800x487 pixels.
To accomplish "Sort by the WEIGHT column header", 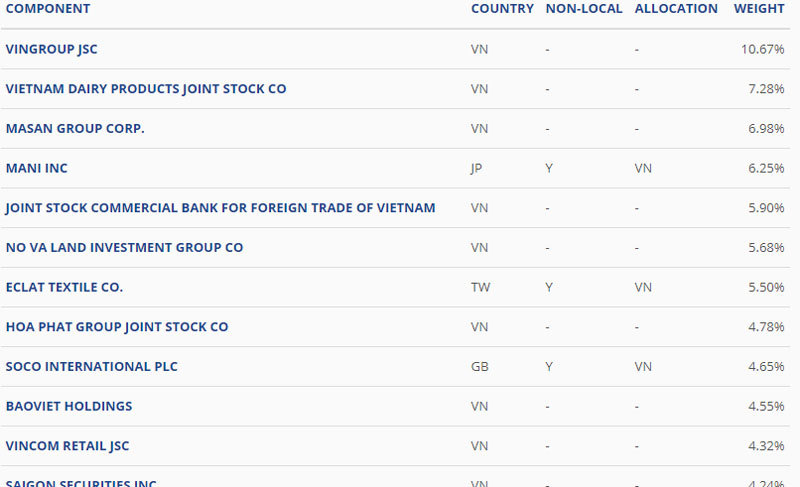I will pos(759,9).
